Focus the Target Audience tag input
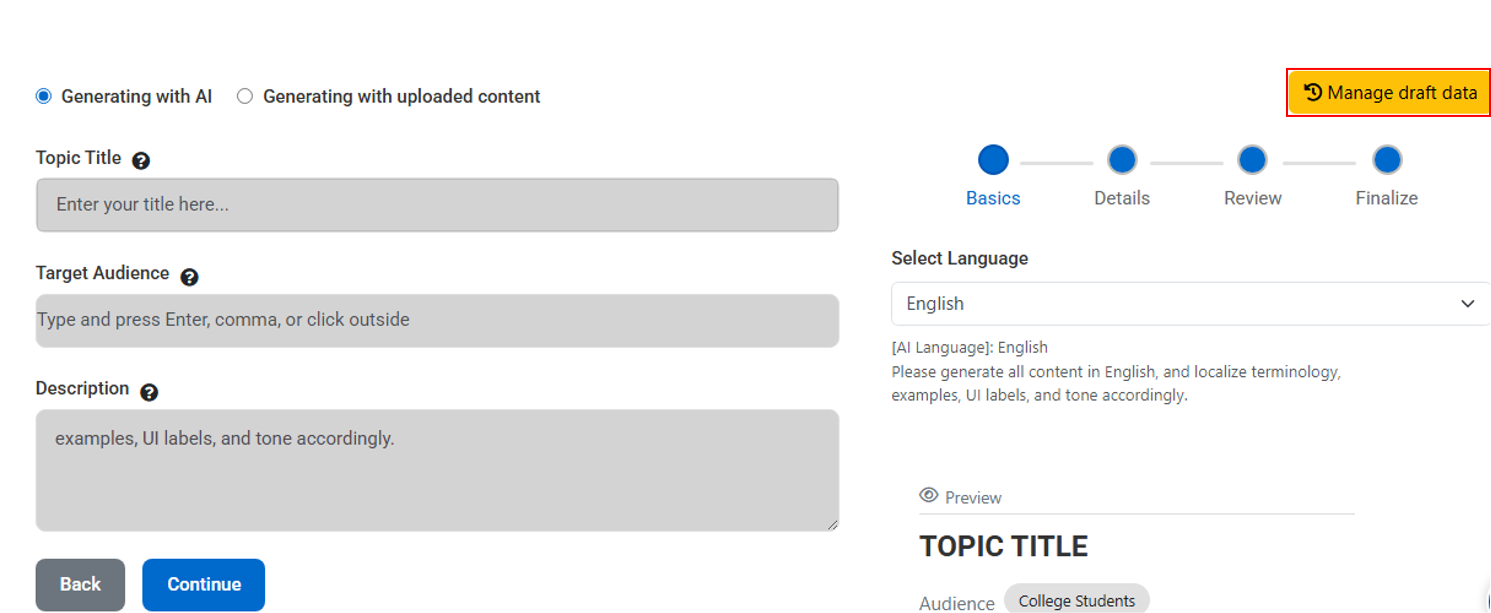The height and width of the screenshot is (613, 1491). tap(437, 320)
